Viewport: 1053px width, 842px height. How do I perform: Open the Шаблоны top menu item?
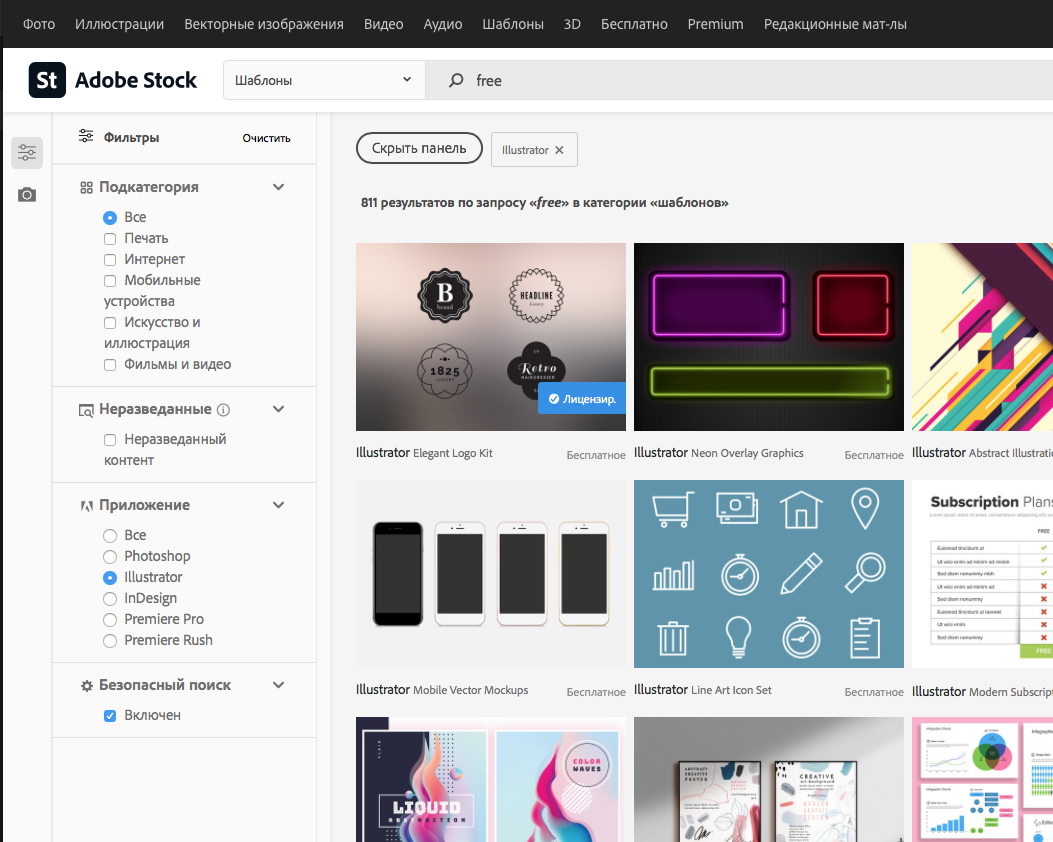pos(513,24)
